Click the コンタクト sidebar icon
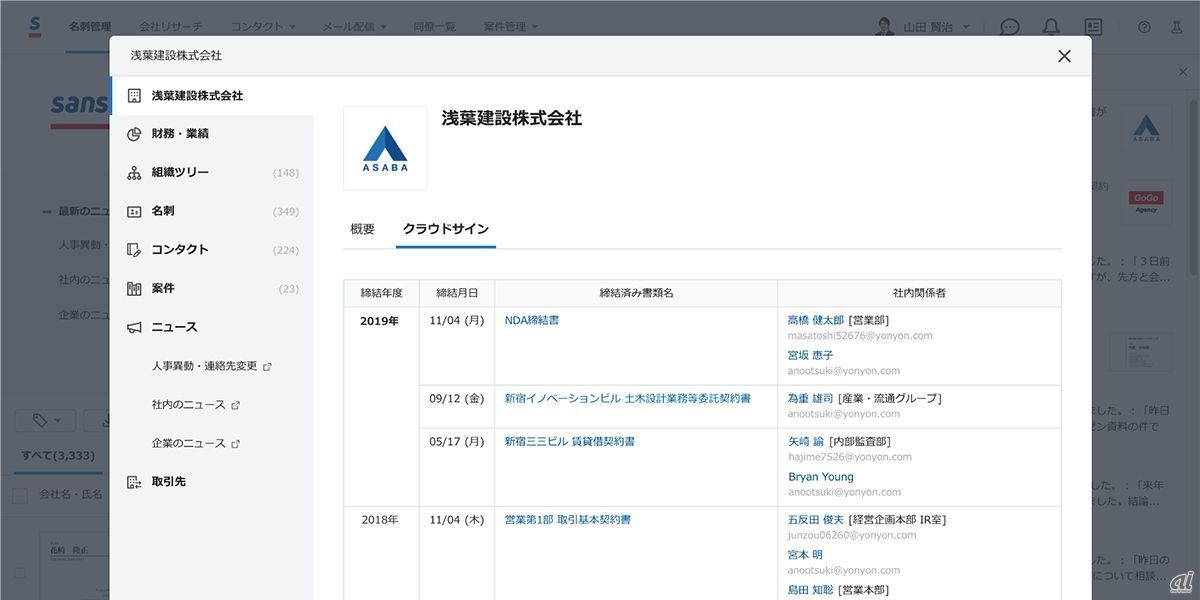Screen dimensions: 1200x600 click(134, 250)
